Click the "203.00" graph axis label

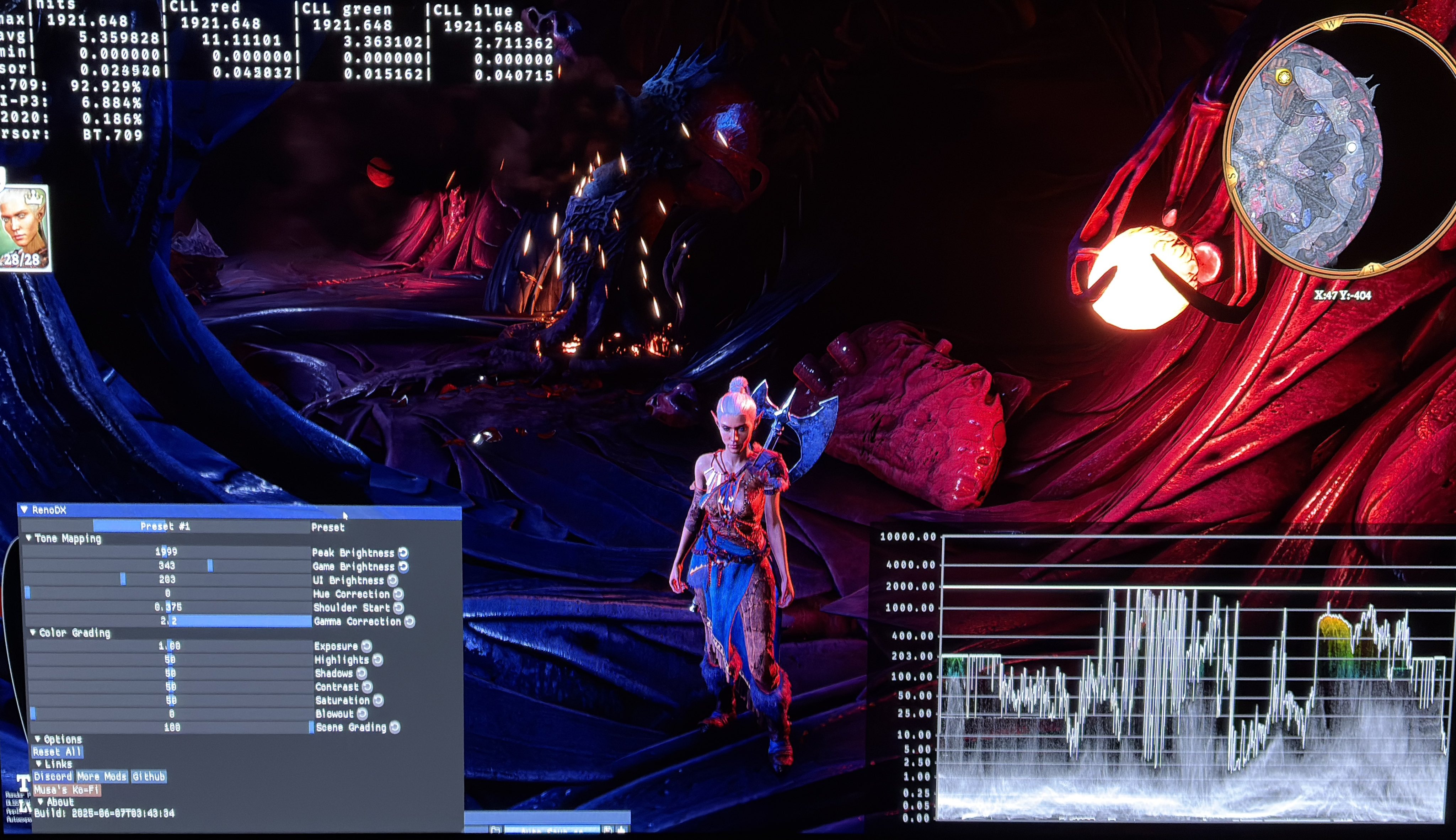pos(912,656)
